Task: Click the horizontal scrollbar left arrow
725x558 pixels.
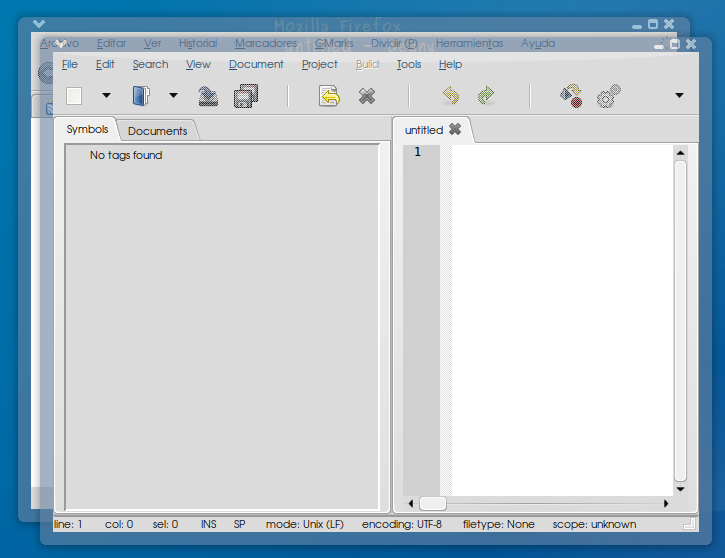Action: (411, 503)
